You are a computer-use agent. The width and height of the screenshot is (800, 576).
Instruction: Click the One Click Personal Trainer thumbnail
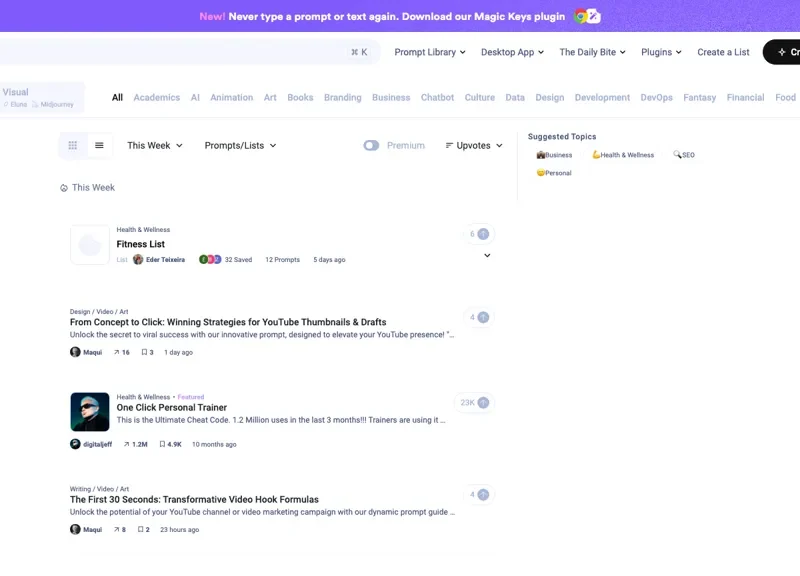[x=90, y=412]
